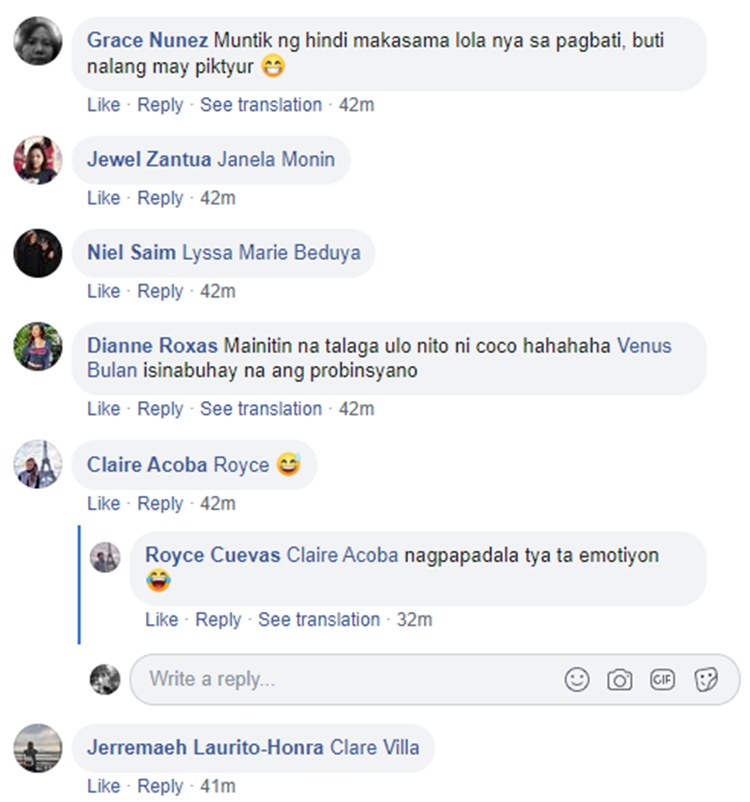
Task: View Dianne Roxas's profile photo
Action: (x=38, y=346)
